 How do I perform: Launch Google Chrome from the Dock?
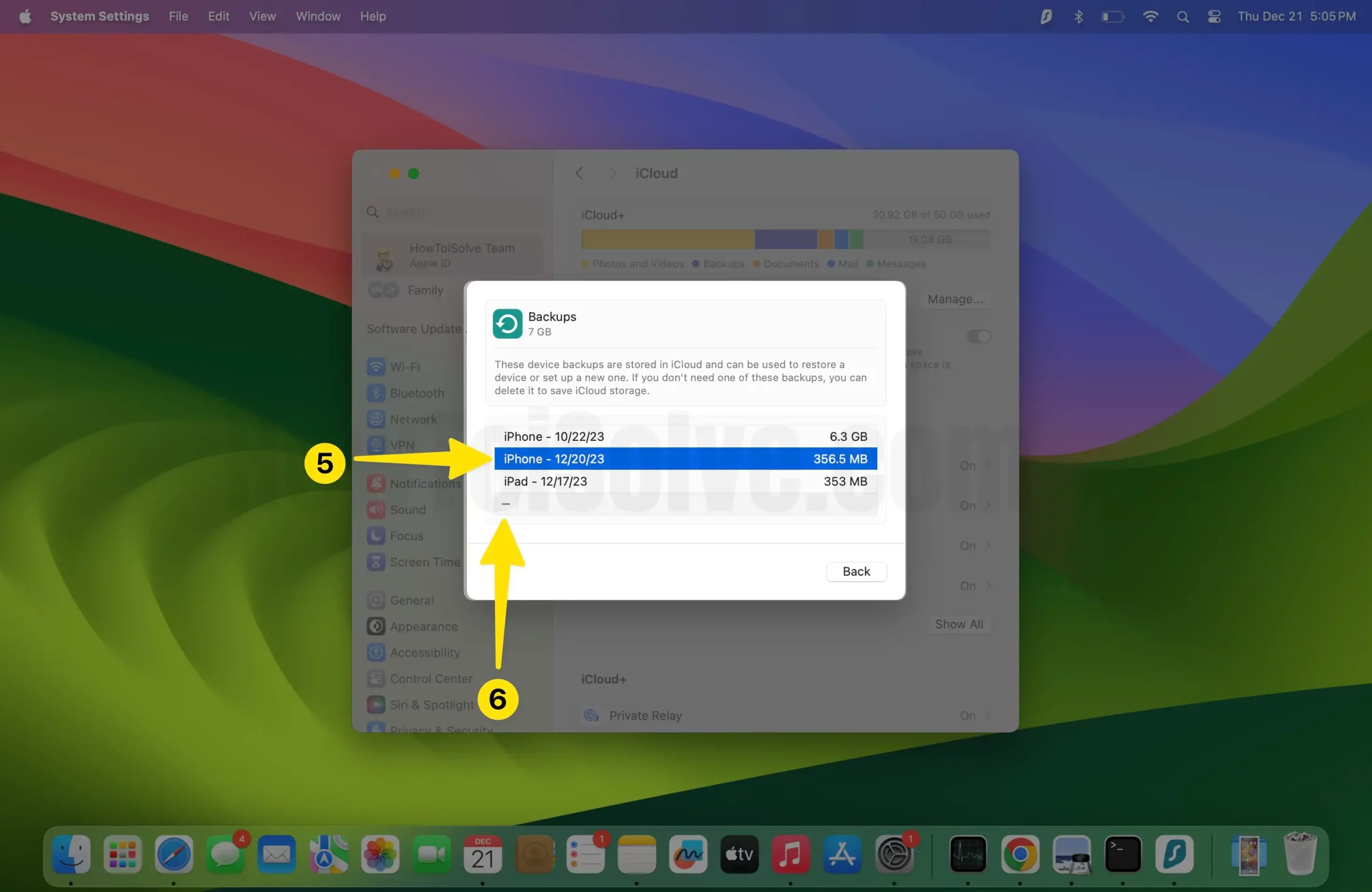tap(1020, 854)
